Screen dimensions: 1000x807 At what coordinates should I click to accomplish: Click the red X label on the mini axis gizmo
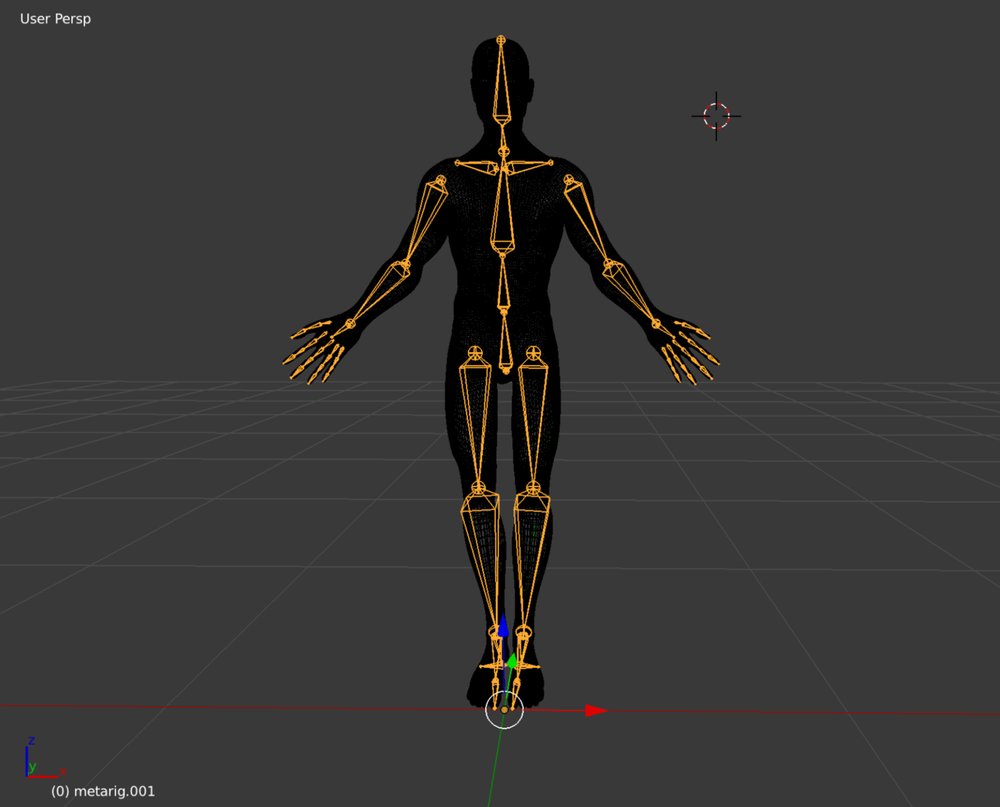pyautogui.click(x=62, y=771)
